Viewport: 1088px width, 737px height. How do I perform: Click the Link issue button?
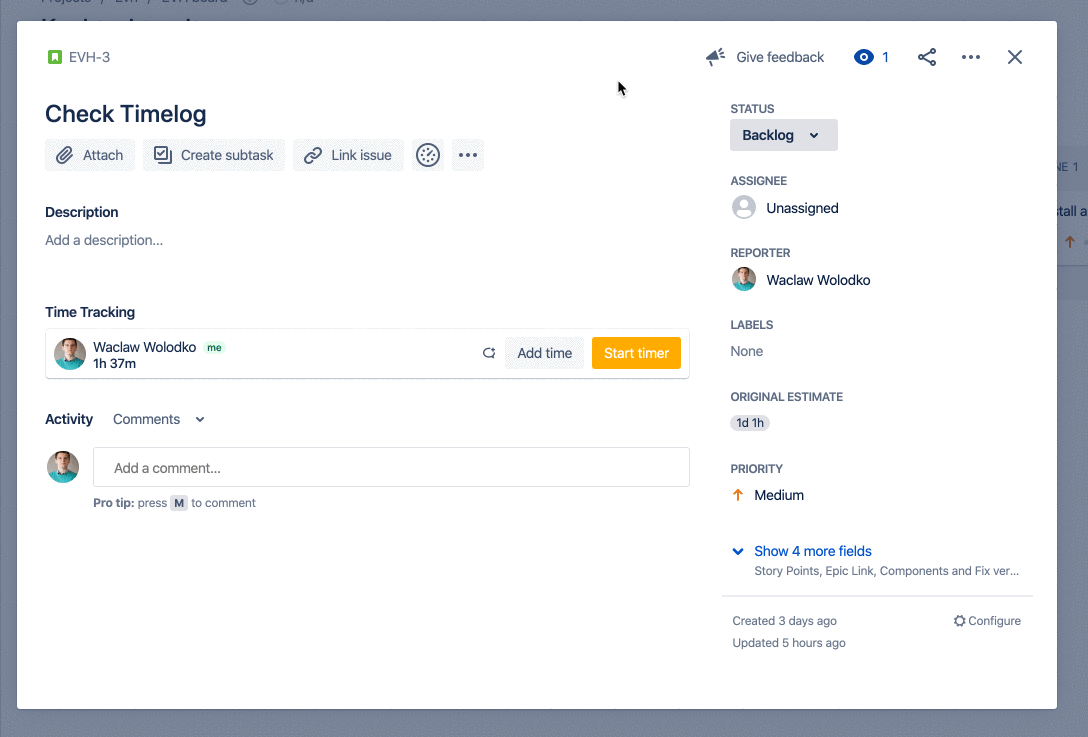click(x=348, y=155)
